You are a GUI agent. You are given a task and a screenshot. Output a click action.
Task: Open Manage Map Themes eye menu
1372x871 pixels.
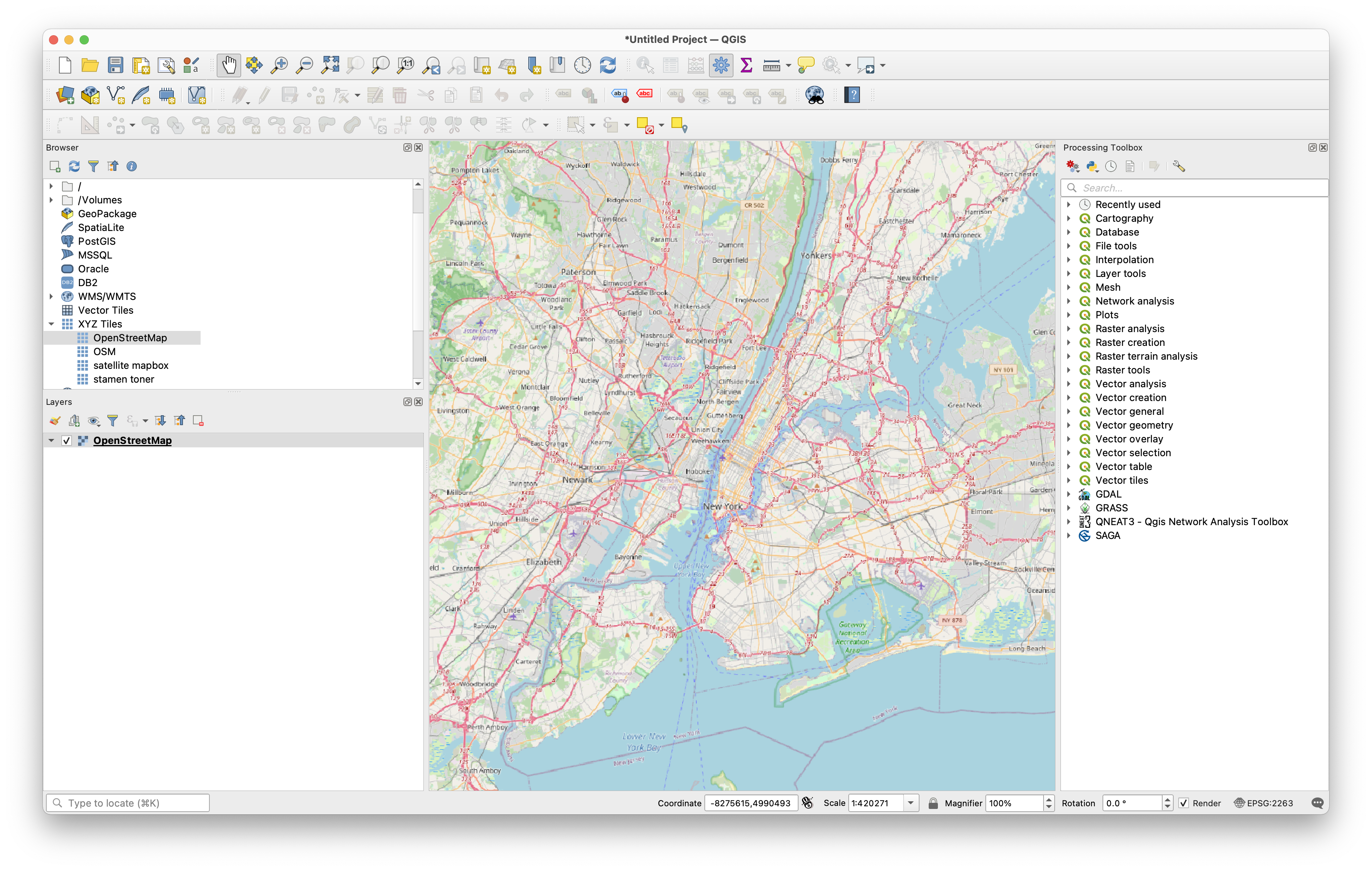93,420
